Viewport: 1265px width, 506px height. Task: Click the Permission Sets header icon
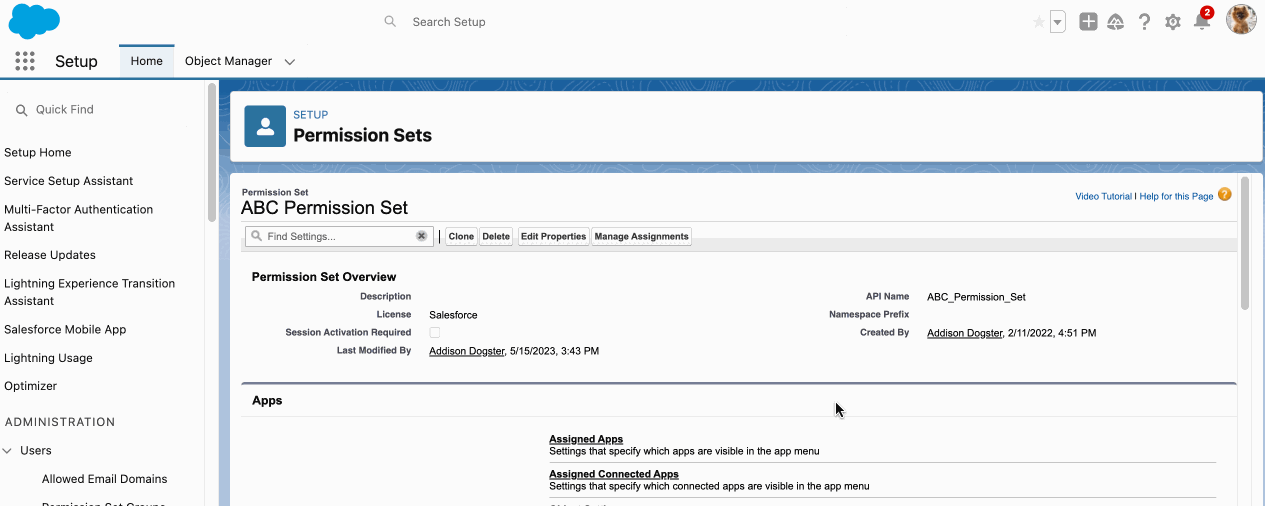pos(265,126)
